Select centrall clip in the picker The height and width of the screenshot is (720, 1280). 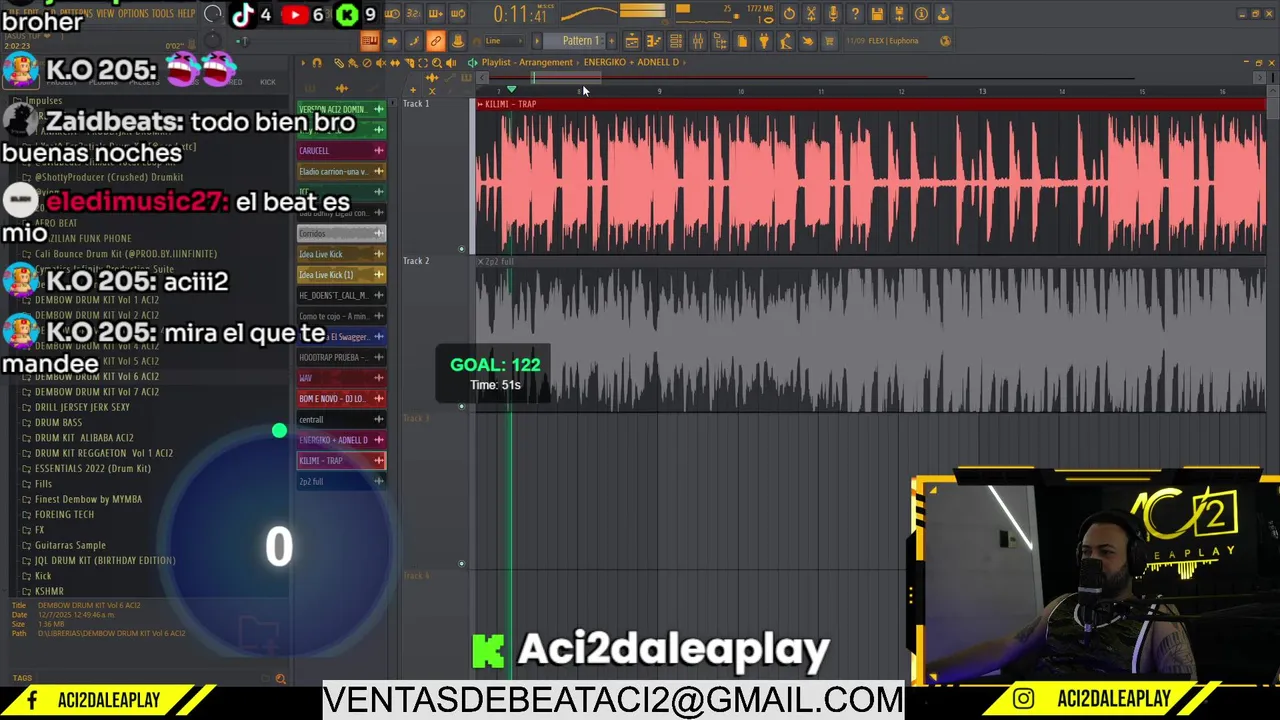pos(341,419)
